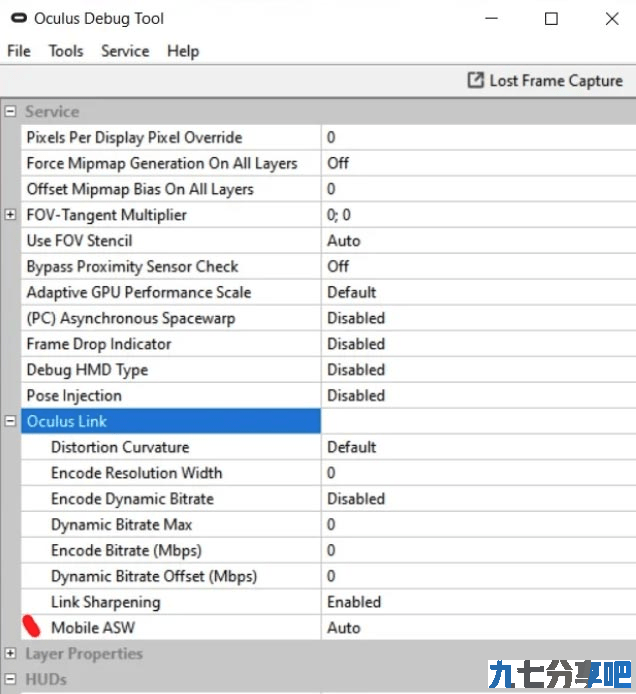636x694 pixels.
Task: Change (PC) Asynchronous Spacewarp Disabled value
Action: [479, 318]
